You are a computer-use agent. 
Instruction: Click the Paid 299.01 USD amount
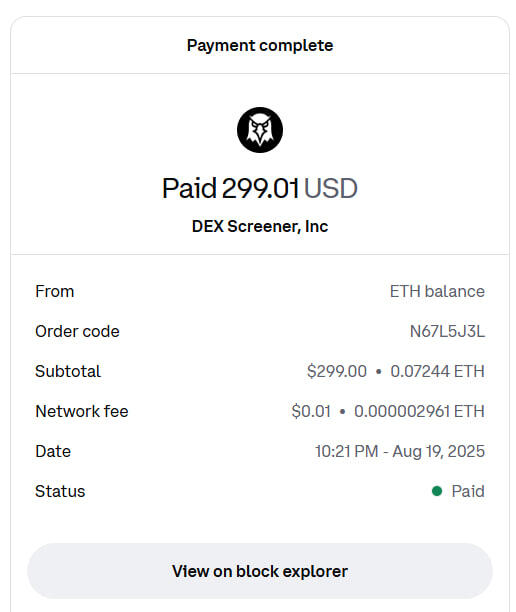pos(260,188)
